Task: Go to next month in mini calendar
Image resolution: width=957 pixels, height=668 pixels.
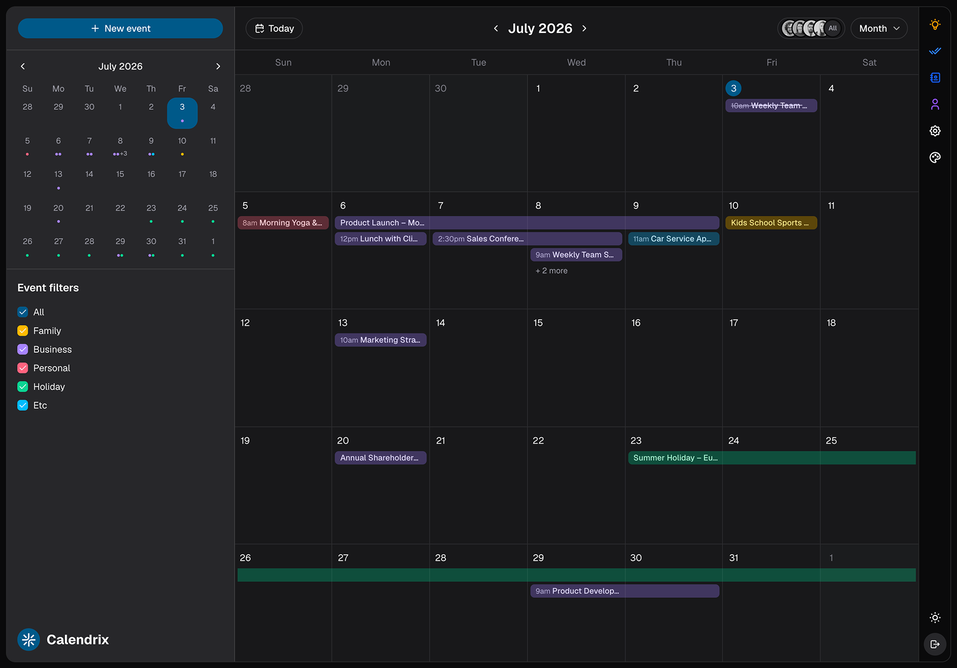Action: [x=218, y=66]
